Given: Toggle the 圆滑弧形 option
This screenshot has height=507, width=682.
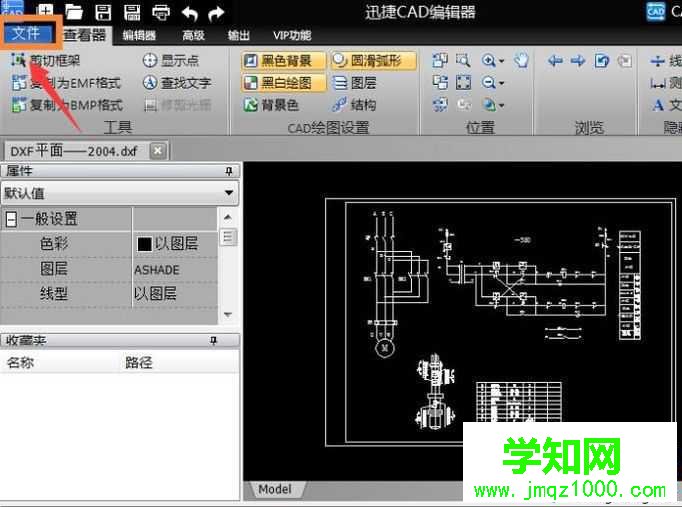Looking at the screenshot, I should pos(374,60).
